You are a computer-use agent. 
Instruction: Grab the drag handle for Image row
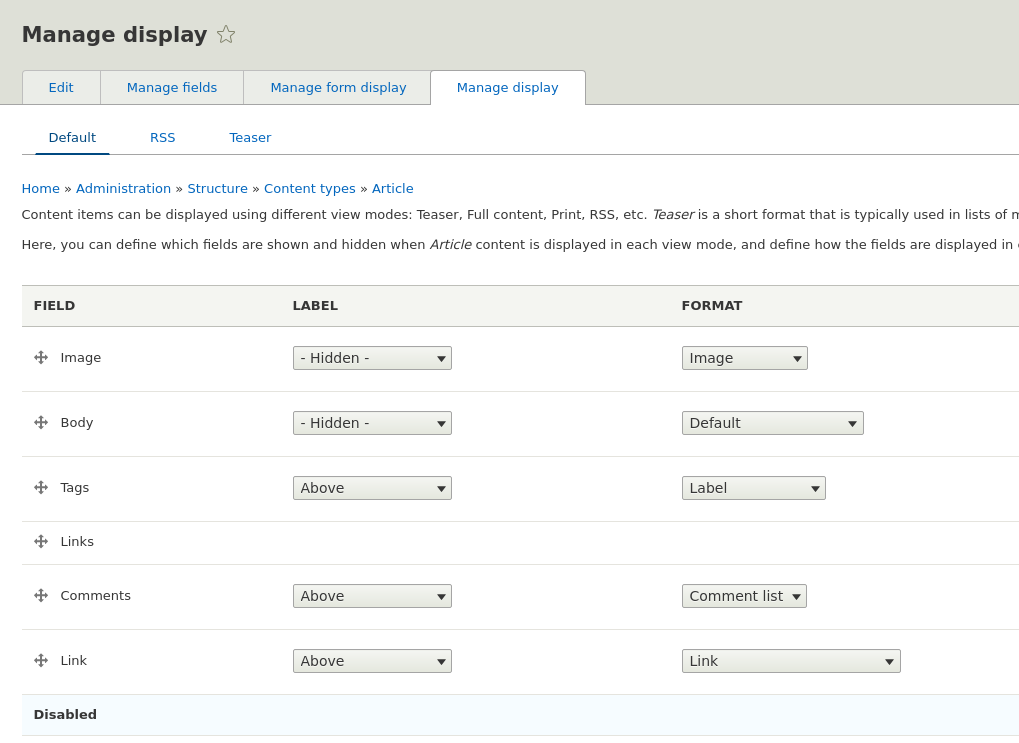click(41, 358)
